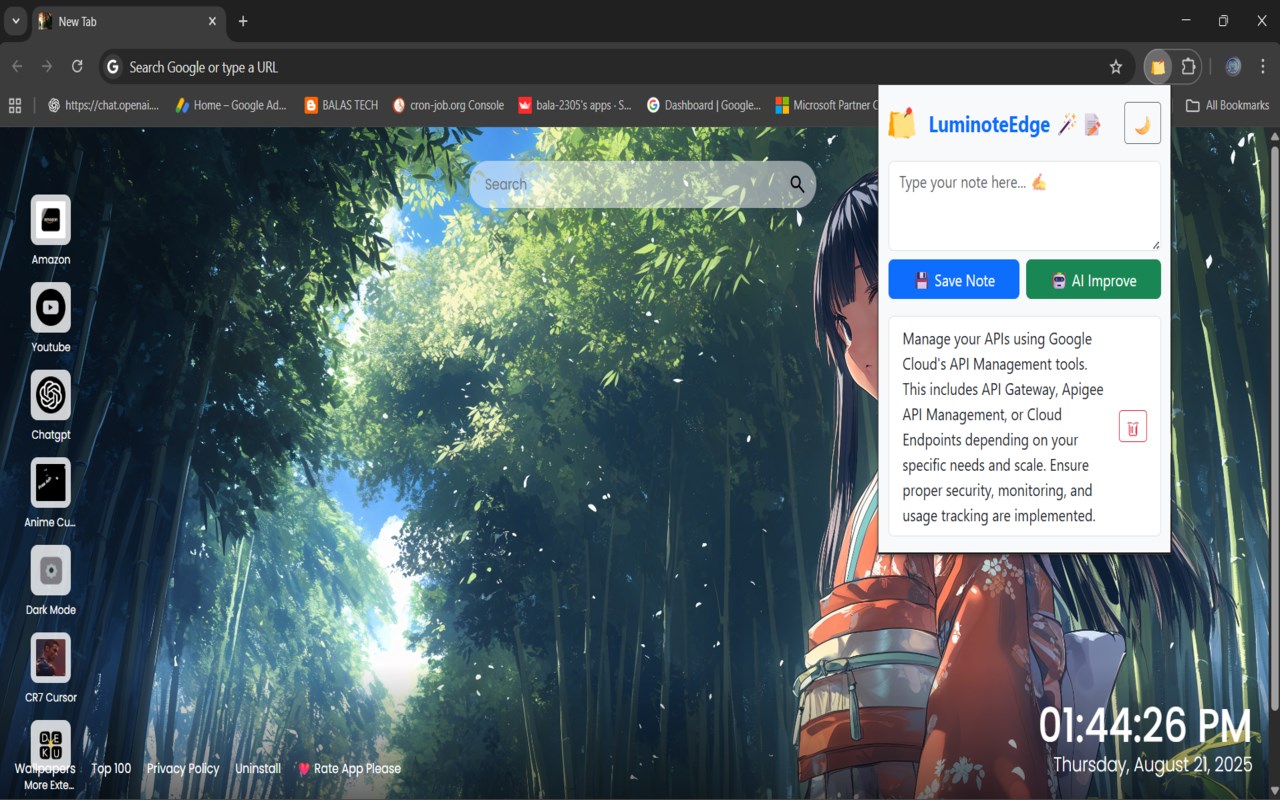Screen dimensions: 1280x800
Task: Open the Dark Mode shortcut icon
Action: pos(51,570)
